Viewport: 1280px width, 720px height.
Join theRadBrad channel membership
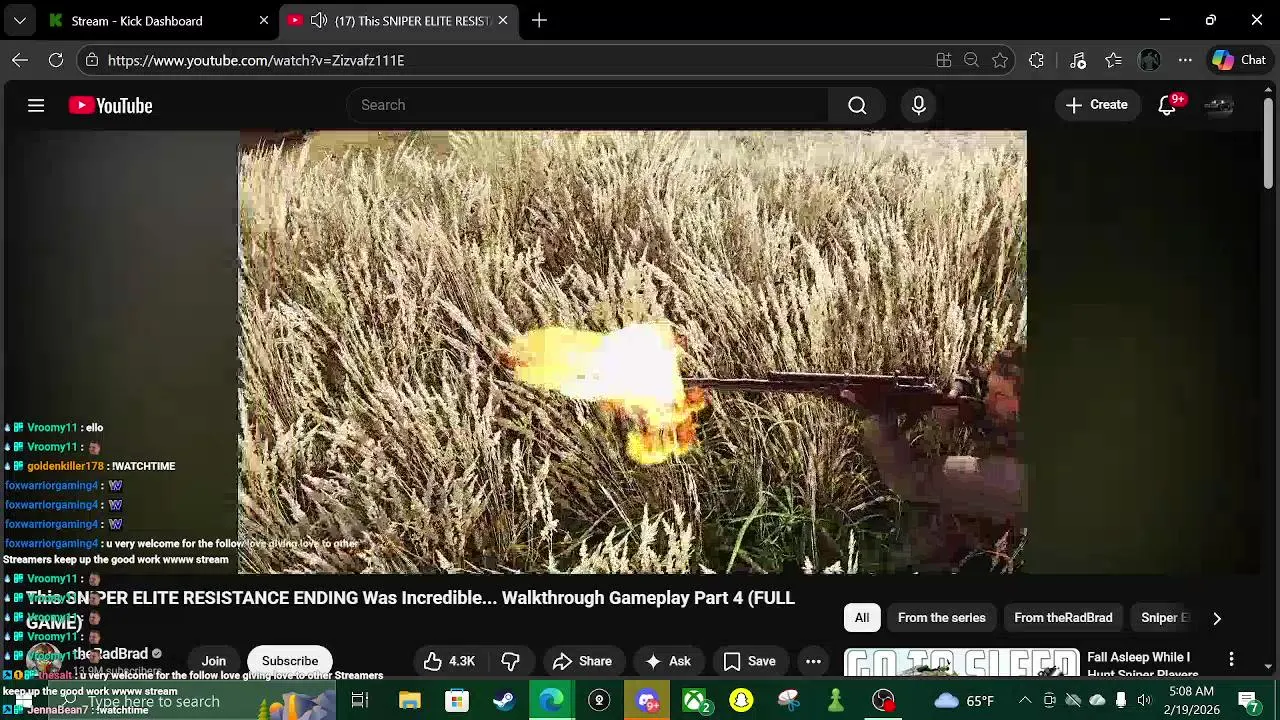coord(214,661)
